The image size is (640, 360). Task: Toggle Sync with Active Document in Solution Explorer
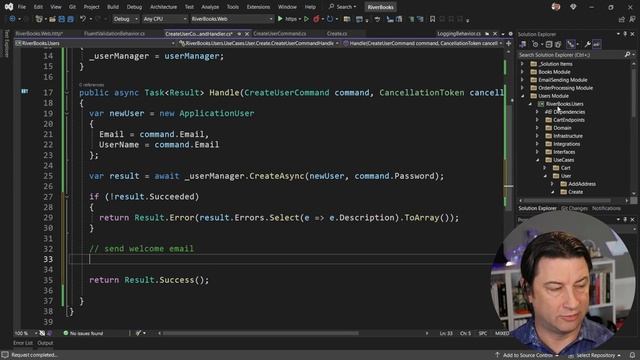click(x=571, y=44)
